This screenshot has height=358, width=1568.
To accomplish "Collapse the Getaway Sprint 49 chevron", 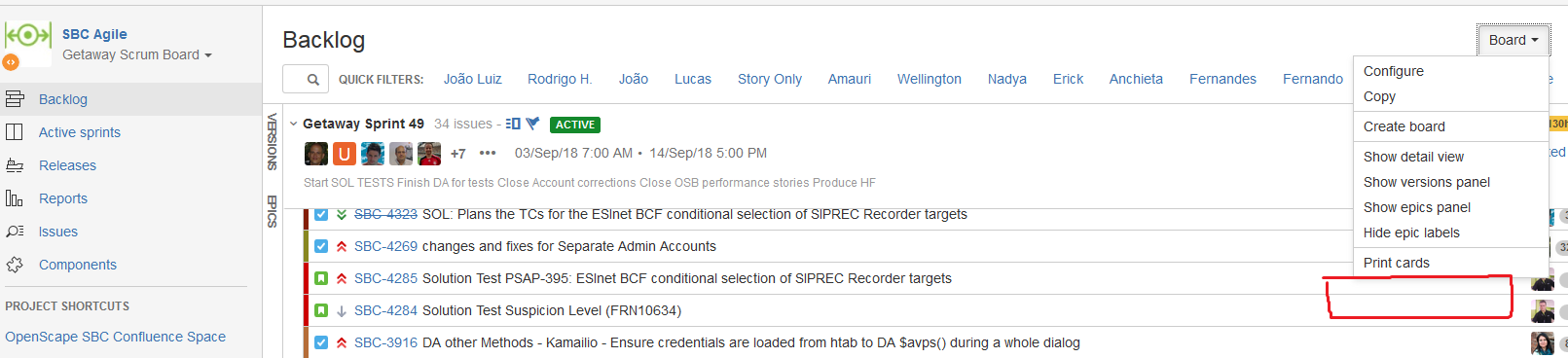I will click(292, 125).
